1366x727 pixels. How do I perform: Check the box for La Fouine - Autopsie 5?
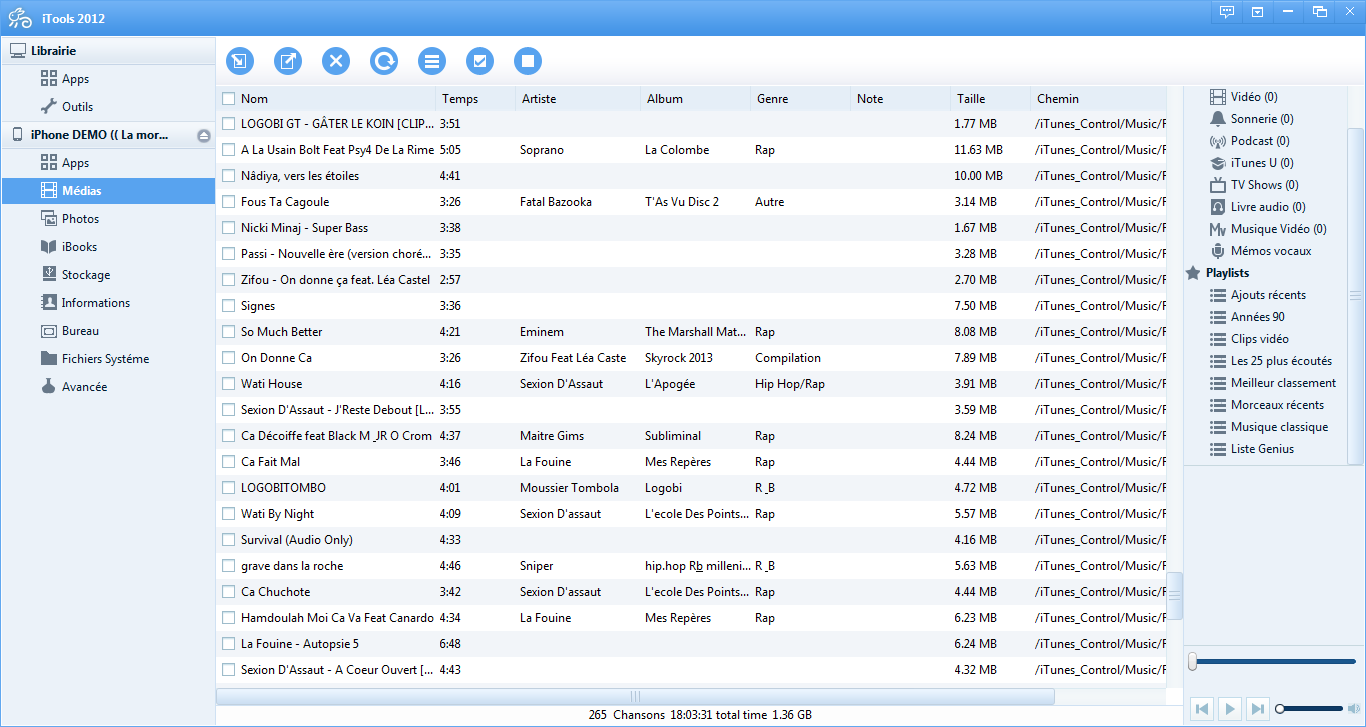229,644
